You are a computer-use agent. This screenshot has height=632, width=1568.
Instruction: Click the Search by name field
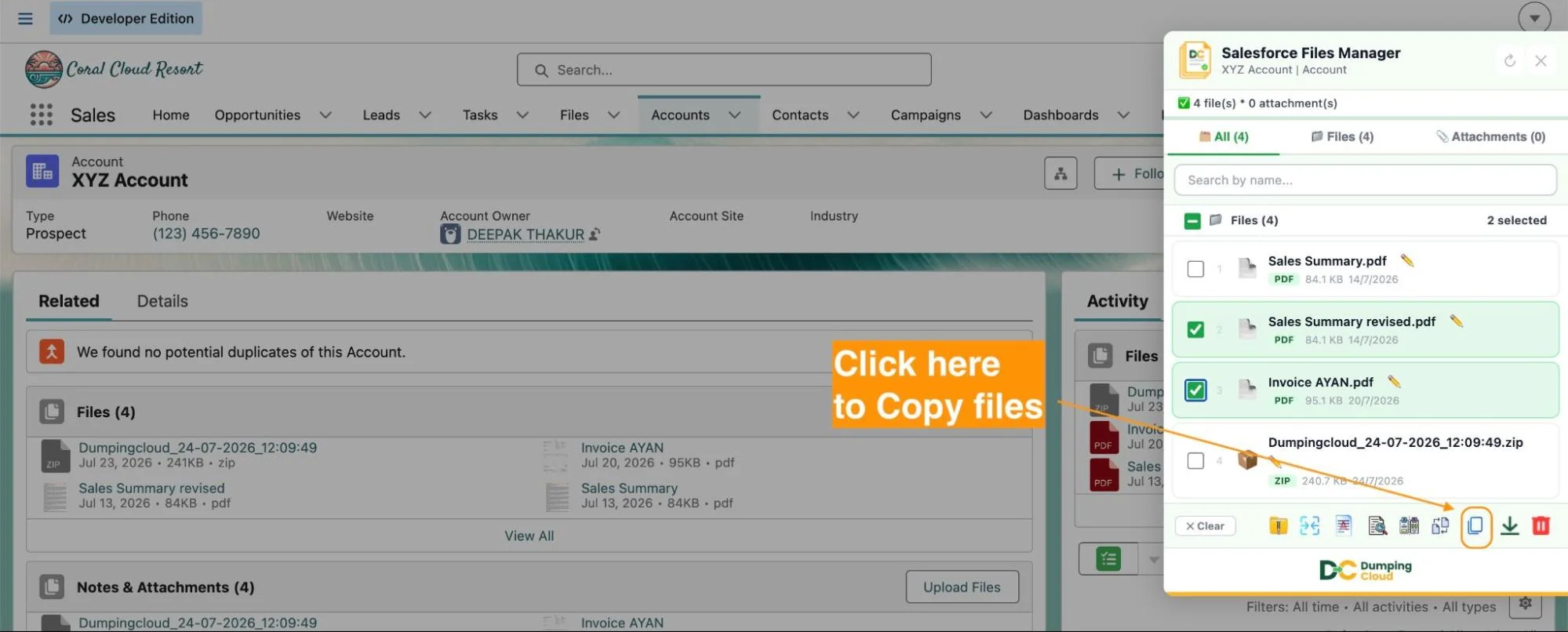[1365, 180]
